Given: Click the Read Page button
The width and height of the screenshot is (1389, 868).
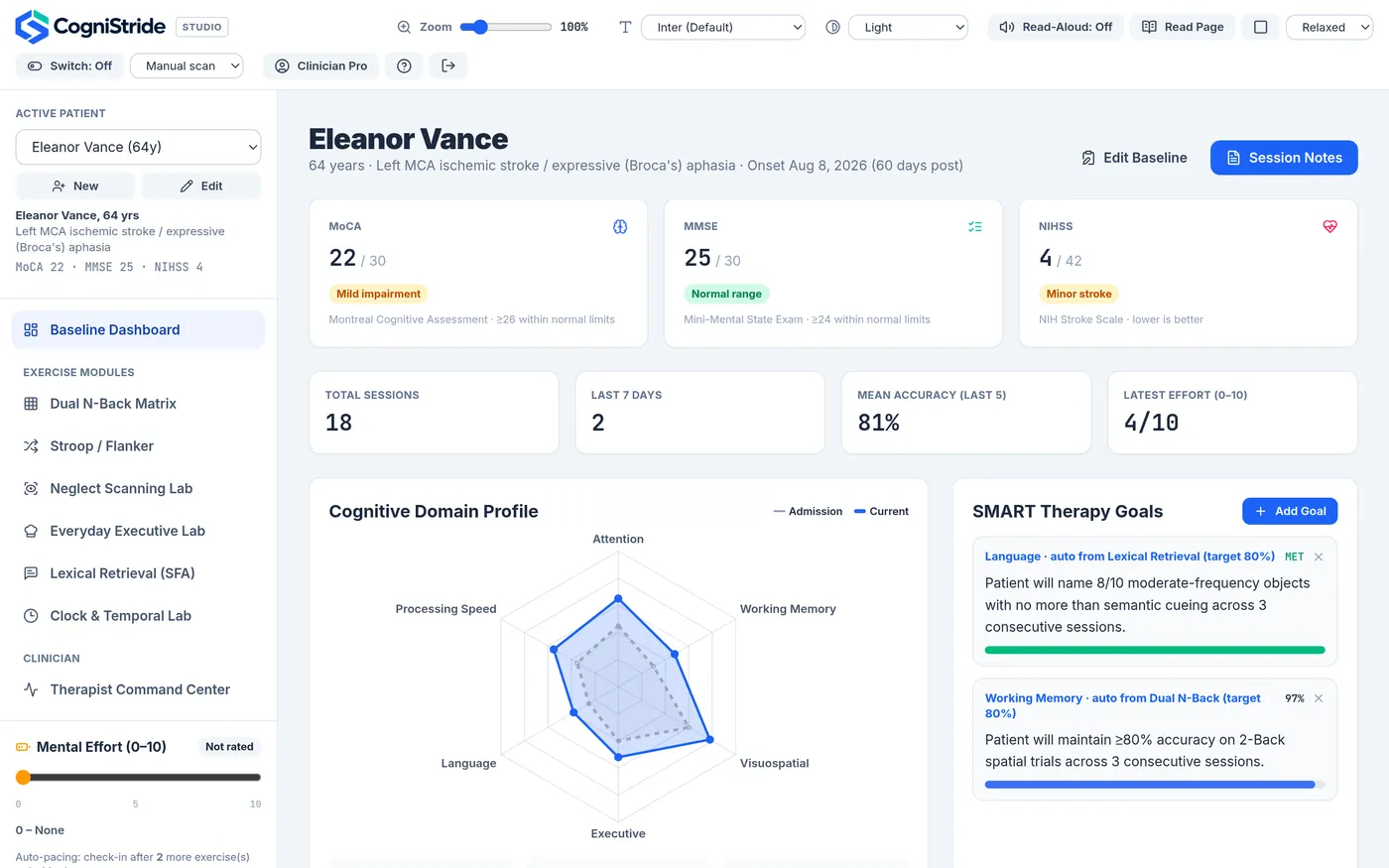Looking at the screenshot, I should point(1183,27).
